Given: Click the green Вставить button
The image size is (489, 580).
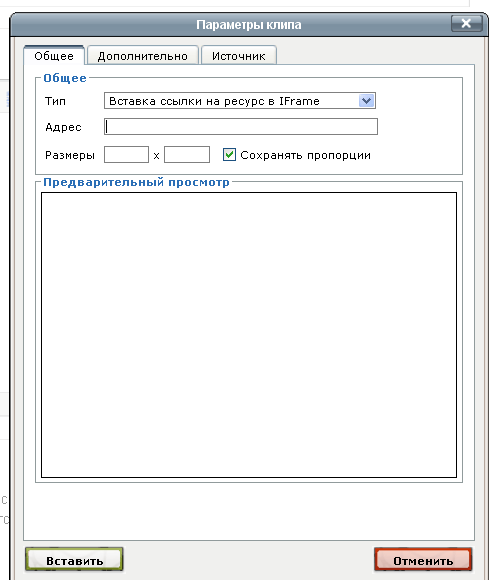Looking at the screenshot, I should point(74,560).
